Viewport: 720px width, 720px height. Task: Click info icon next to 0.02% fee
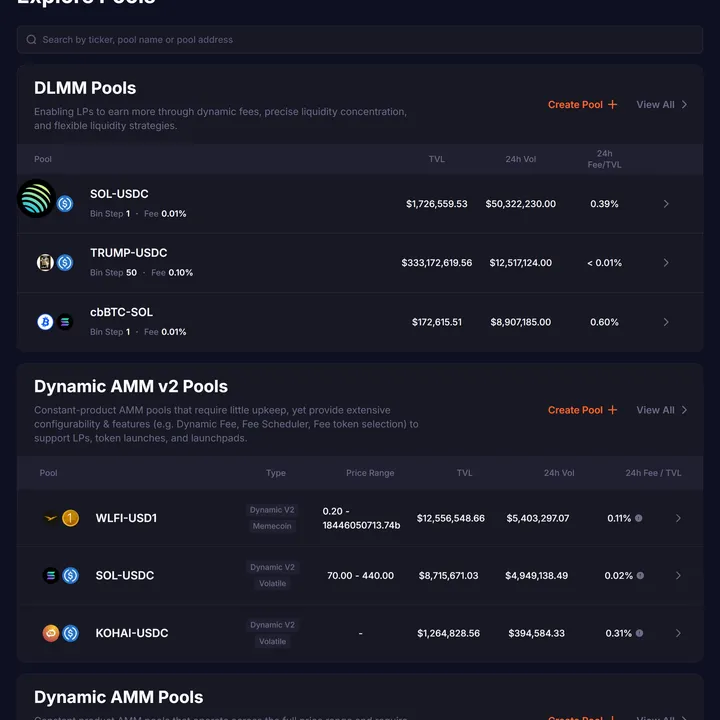[x=639, y=576]
